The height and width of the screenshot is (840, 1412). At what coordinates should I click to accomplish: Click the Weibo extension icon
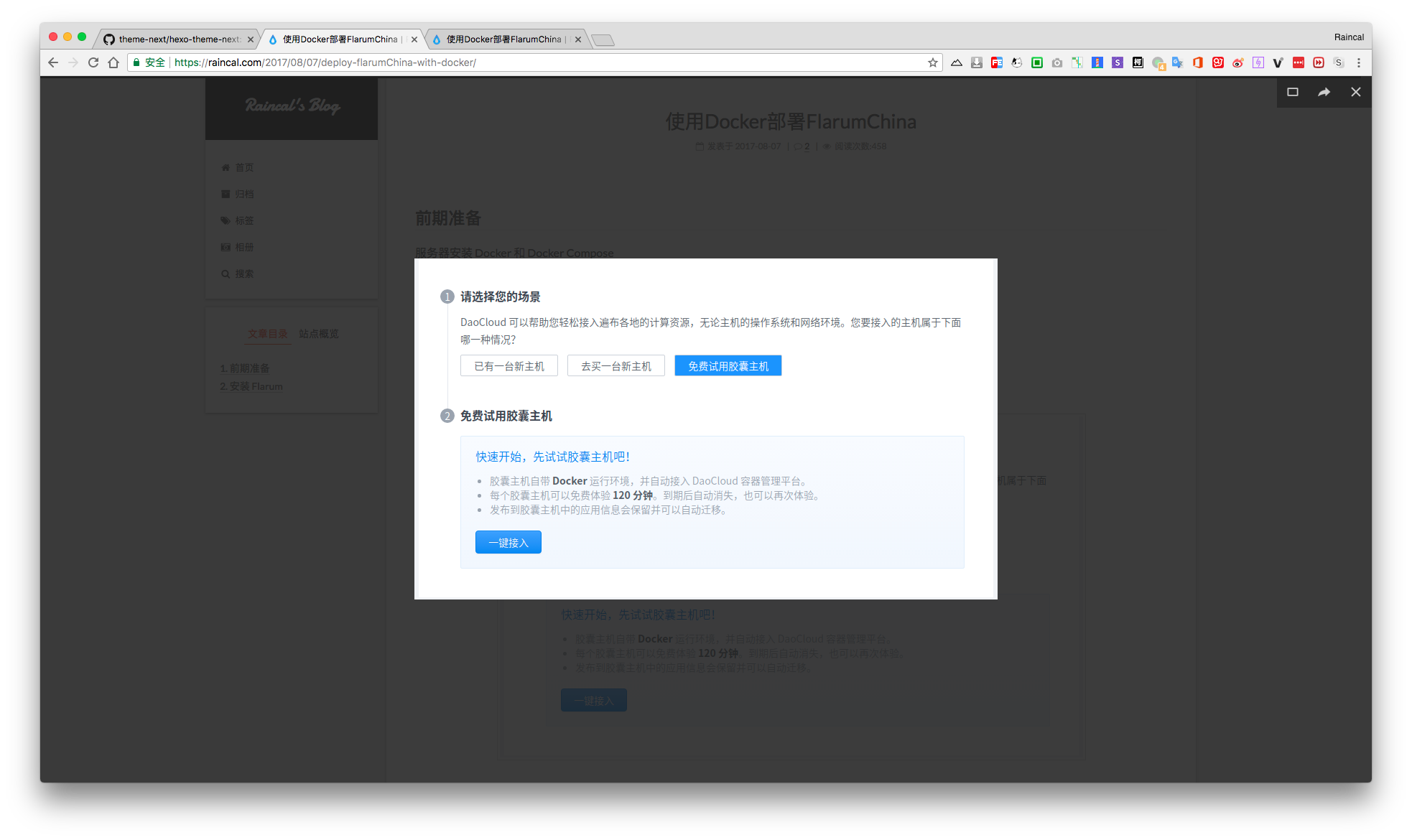1237,62
